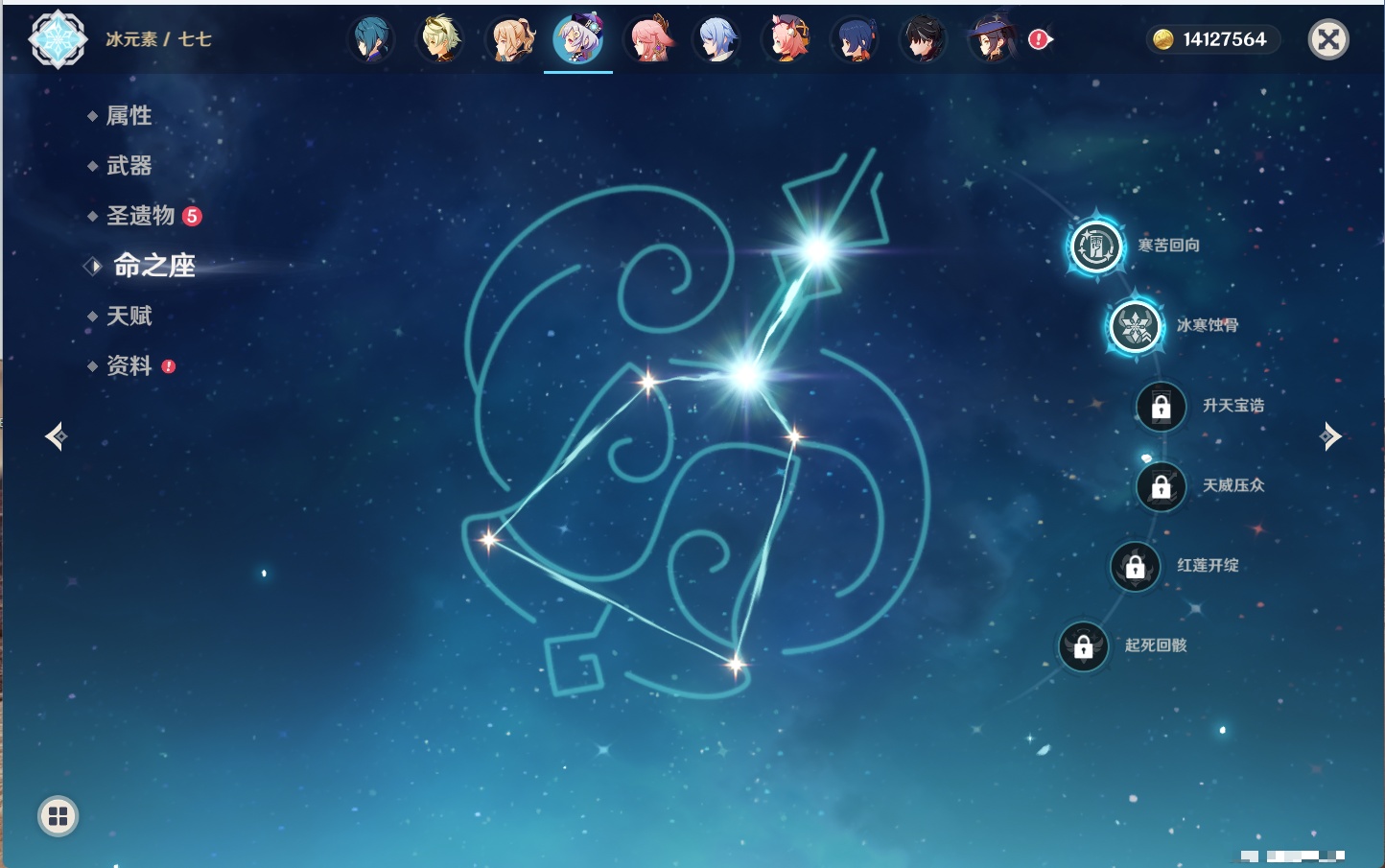Select the witch-hat character portrait with alert
The height and width of the screenshot is (868, 1385).
coord(992,39)
